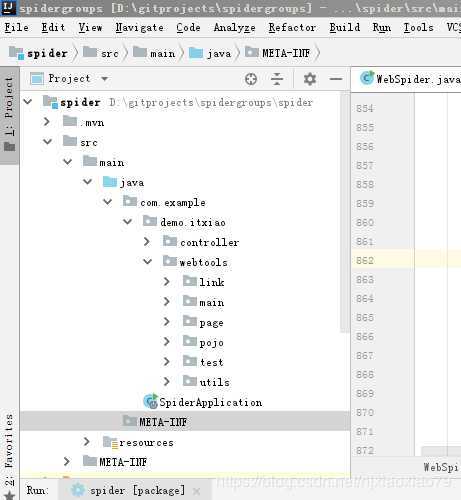Image resolution: width=461 pixels, height=500 pixels.
Task: Click the SpiderApplication class icon
Action: [x=151, y=401]
